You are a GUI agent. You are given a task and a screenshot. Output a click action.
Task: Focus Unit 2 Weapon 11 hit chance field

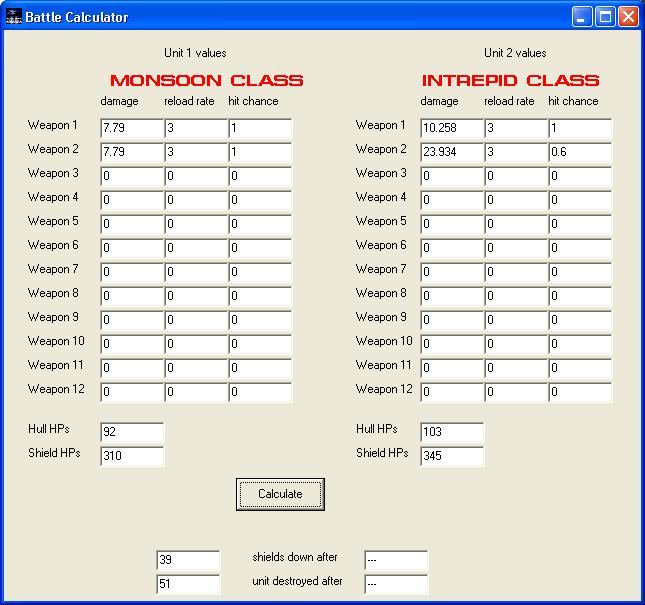[x=580, y=368]
